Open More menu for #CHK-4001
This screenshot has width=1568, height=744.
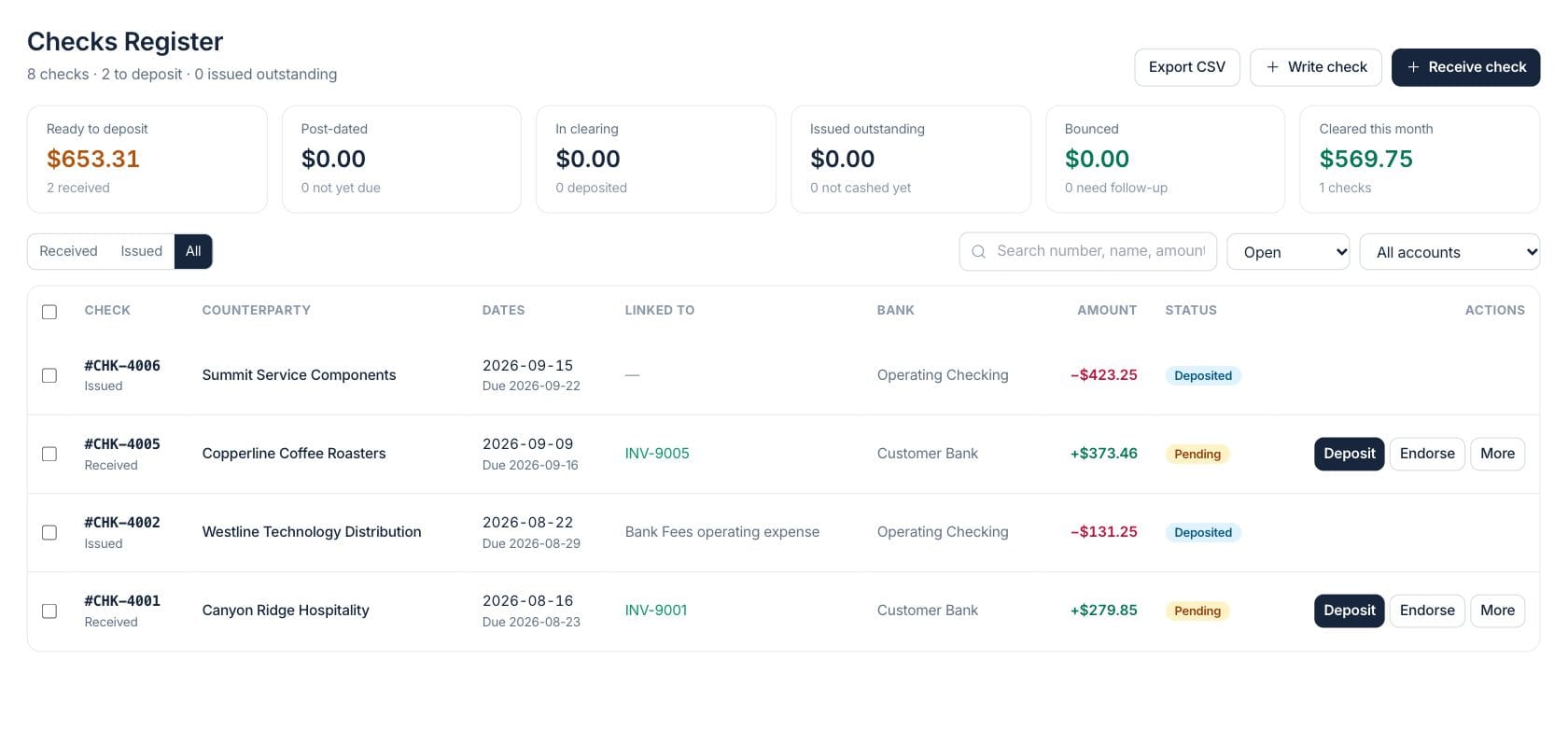1497,611
